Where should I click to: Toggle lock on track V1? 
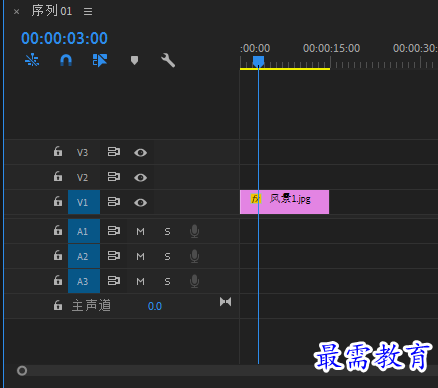tap(58, 201)
